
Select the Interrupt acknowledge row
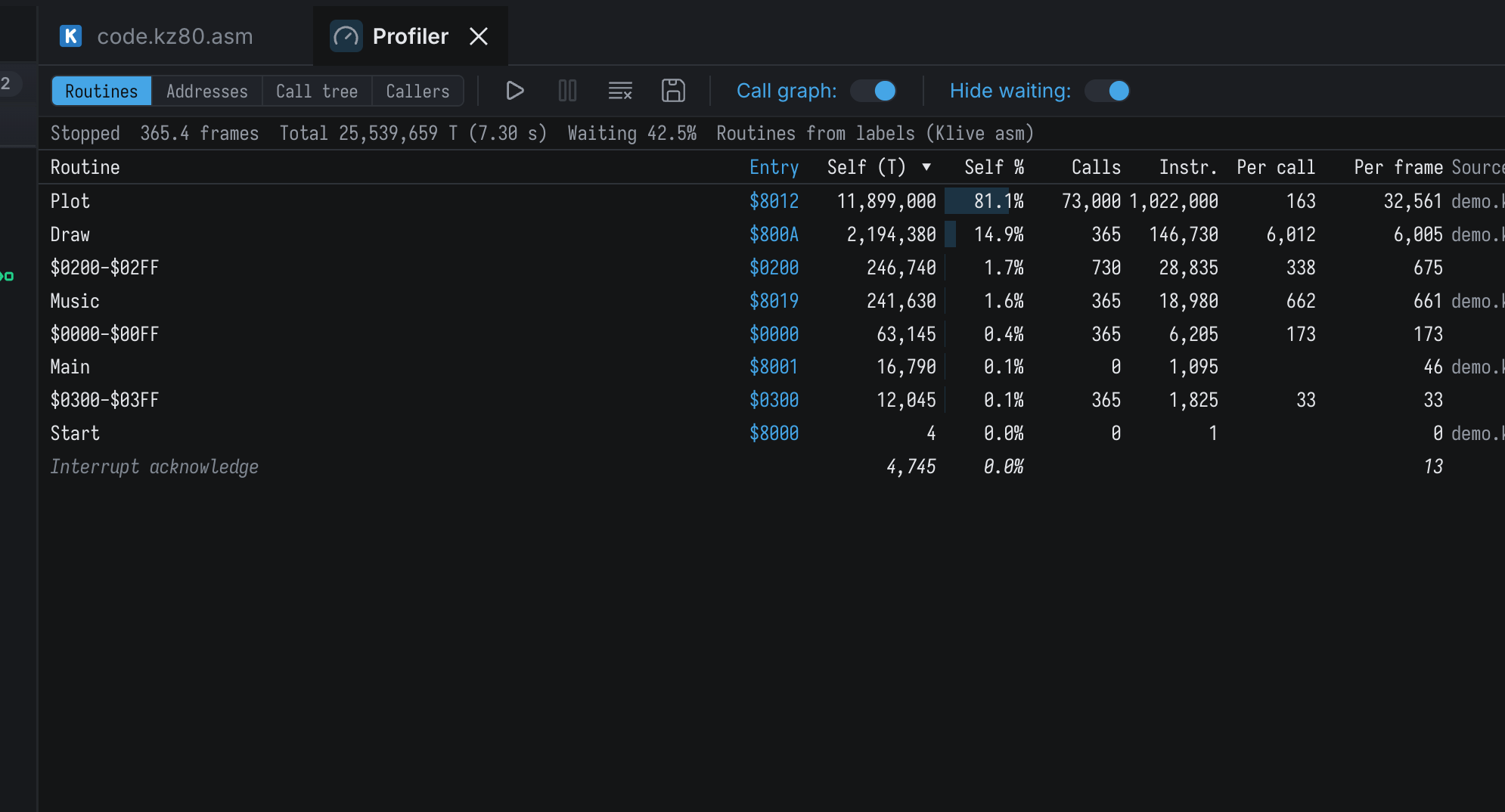[771, 466]
